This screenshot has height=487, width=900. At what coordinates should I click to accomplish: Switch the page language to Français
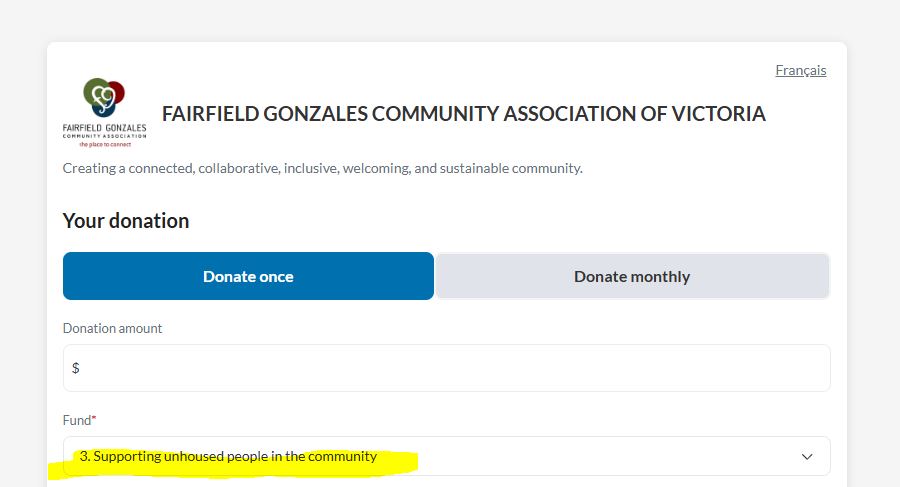click(x=801, y=70)
